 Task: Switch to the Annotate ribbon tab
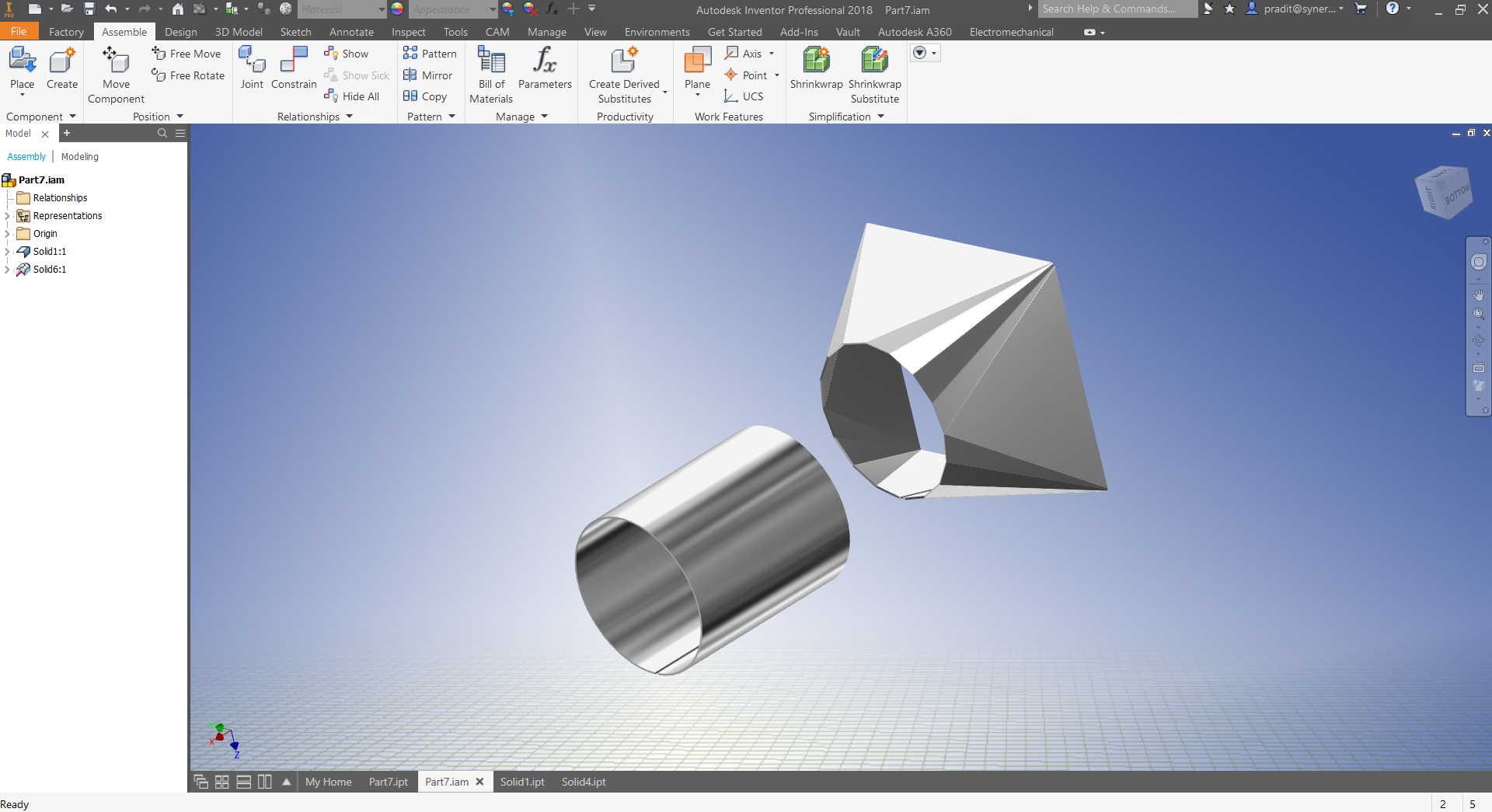point(351,32)
